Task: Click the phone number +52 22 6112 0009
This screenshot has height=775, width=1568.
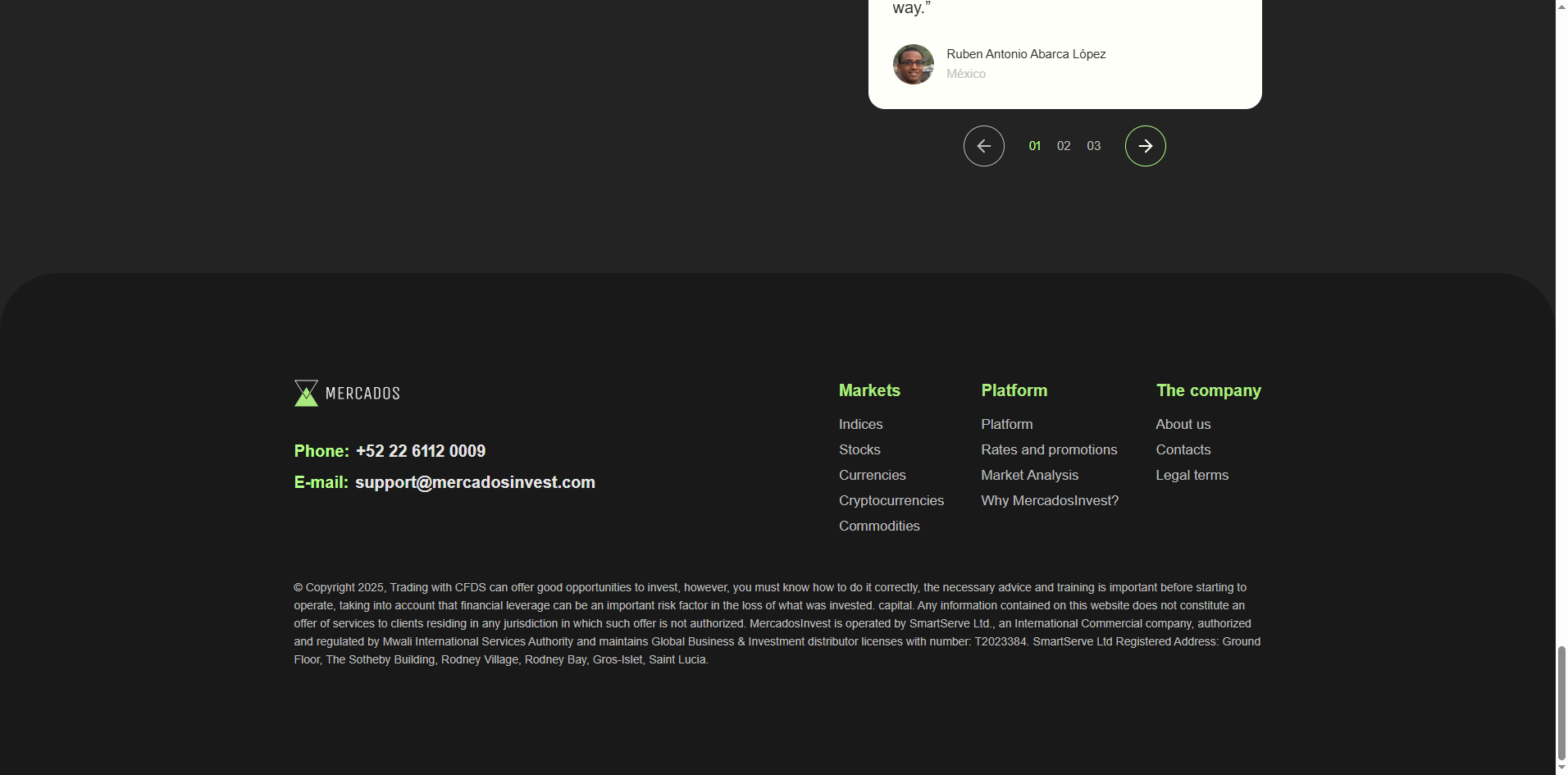Action: 421,451
